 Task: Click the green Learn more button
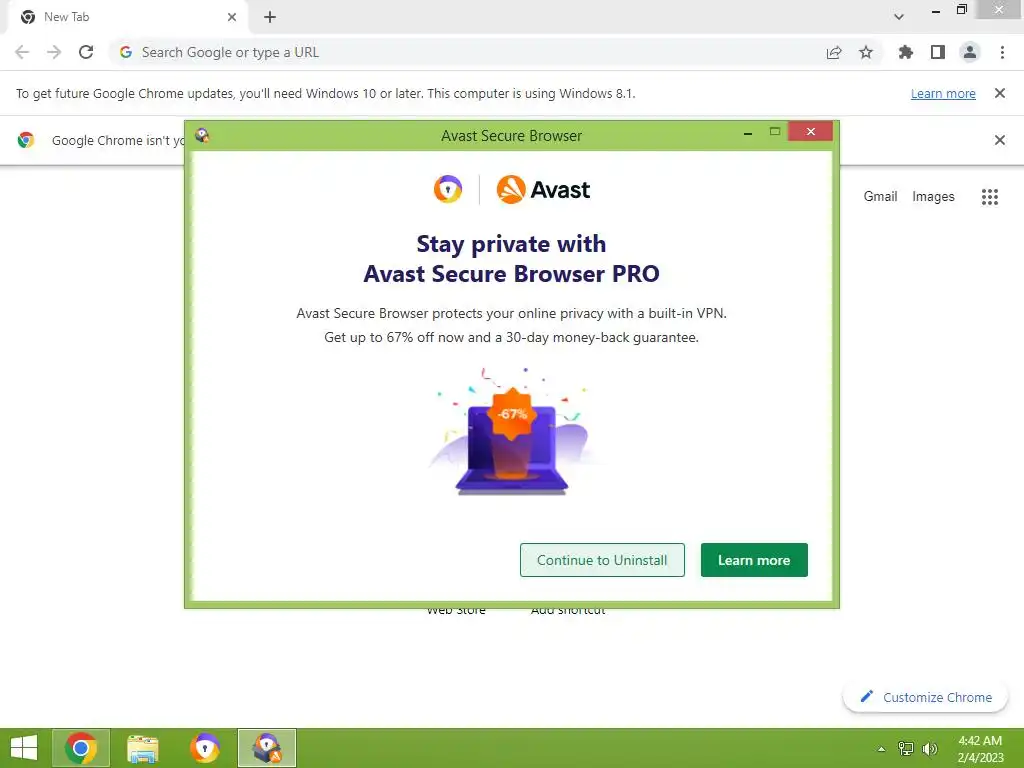pos(754,560)
